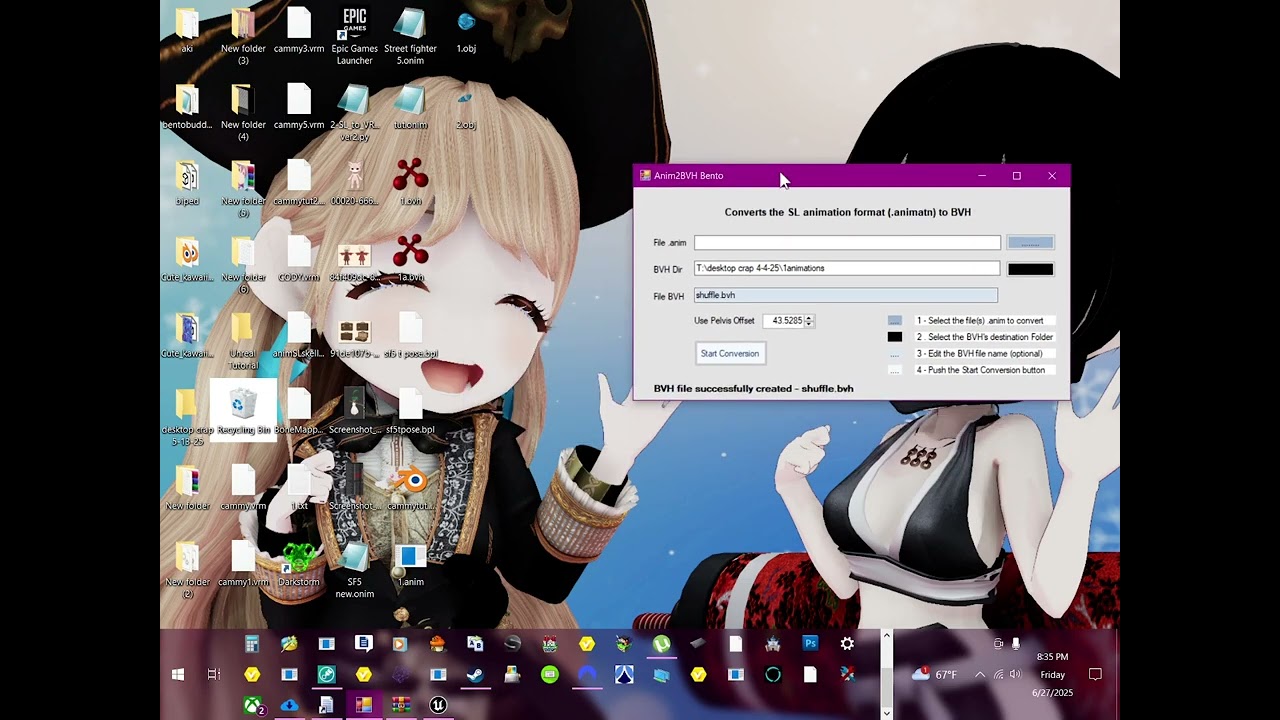Open the Windows Start menu

pyautogui.click(x=178, y=675)
